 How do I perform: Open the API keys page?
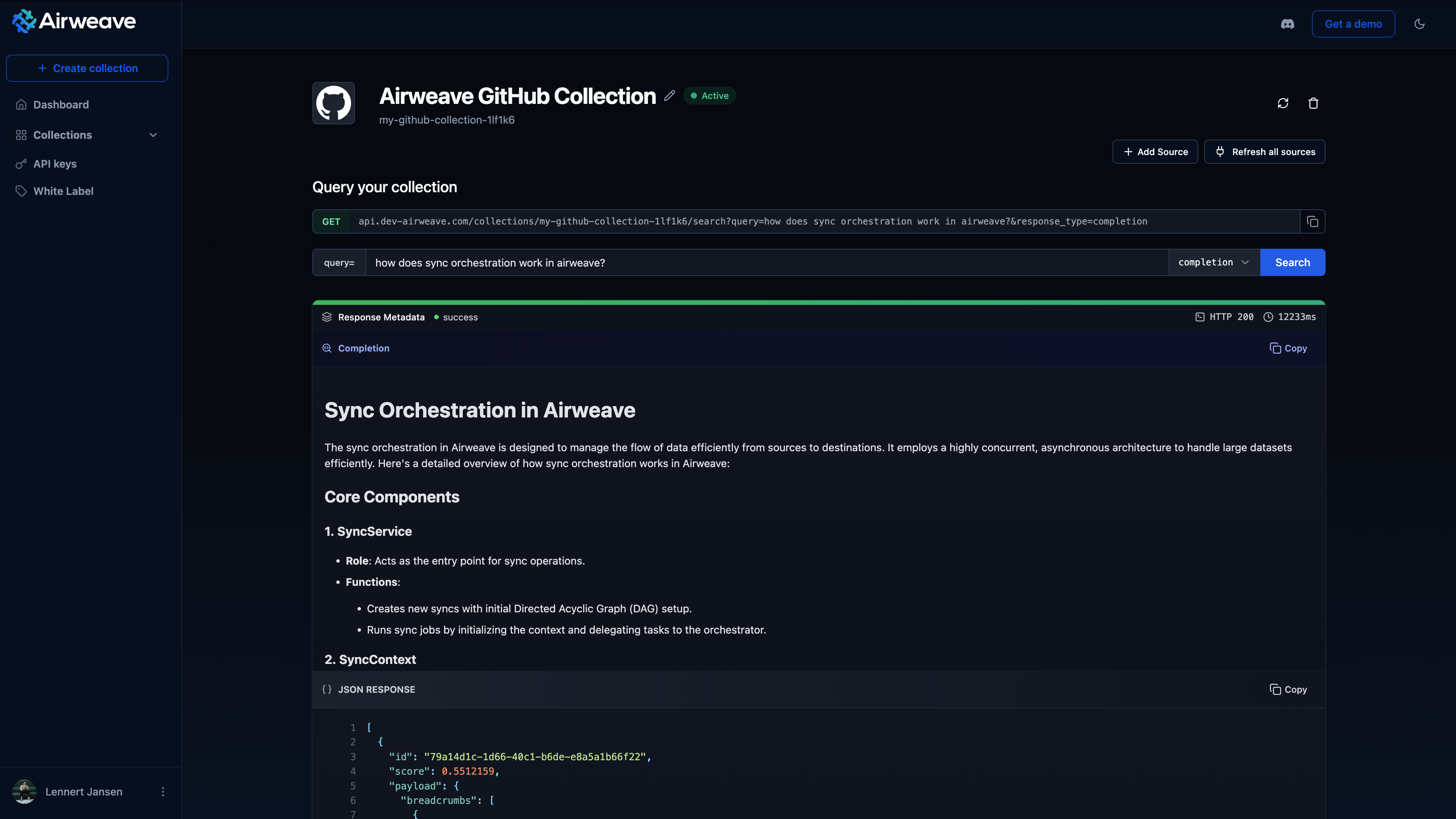point(55,164)
